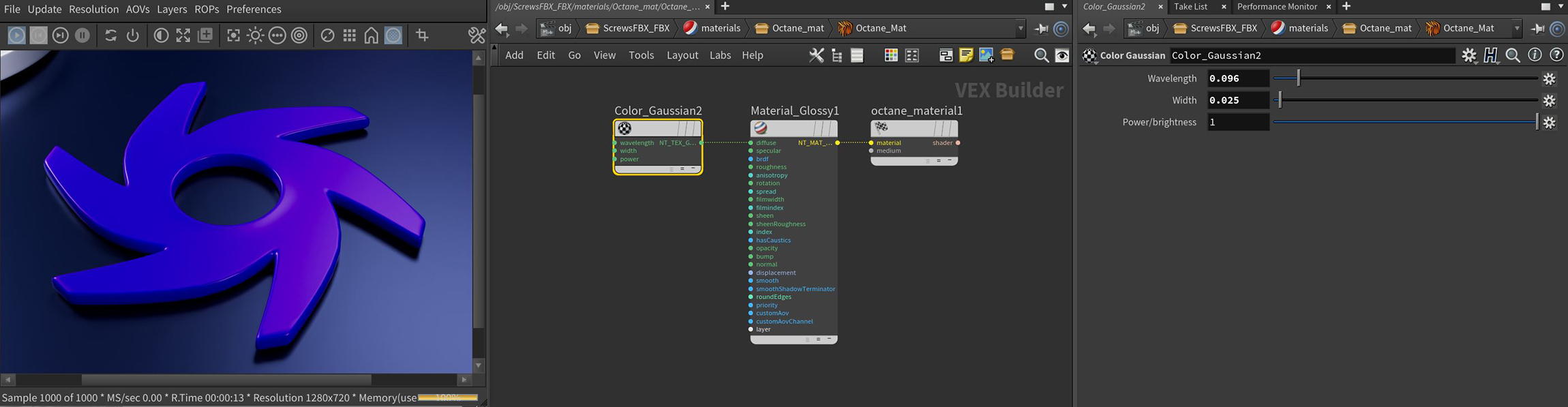
Task: Click the crop render region icon
Action: [x=422, y=35]
